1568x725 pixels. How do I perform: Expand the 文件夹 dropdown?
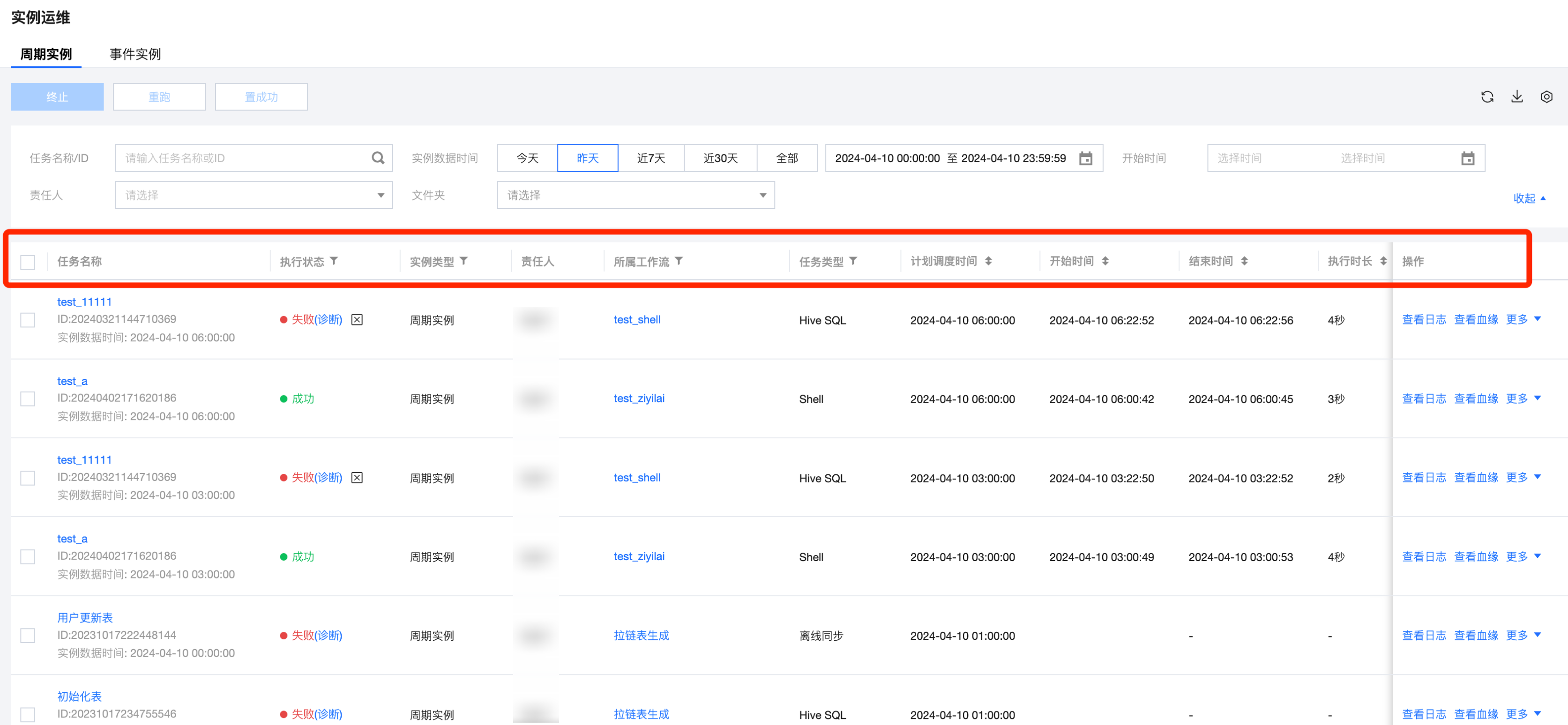[x=635, y=195]
